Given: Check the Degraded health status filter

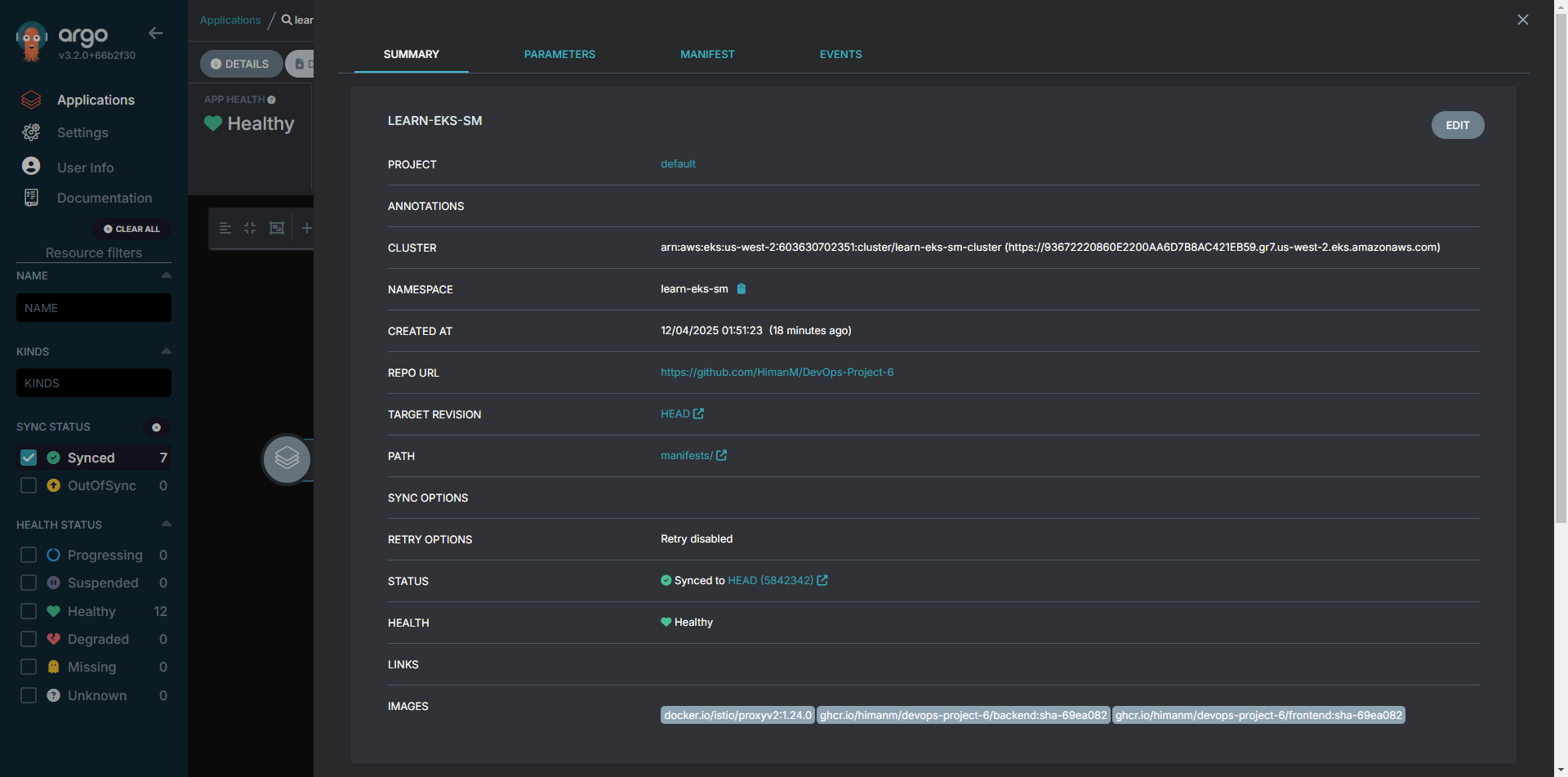Looking at the screenshot, I should [x=28, y=639].
